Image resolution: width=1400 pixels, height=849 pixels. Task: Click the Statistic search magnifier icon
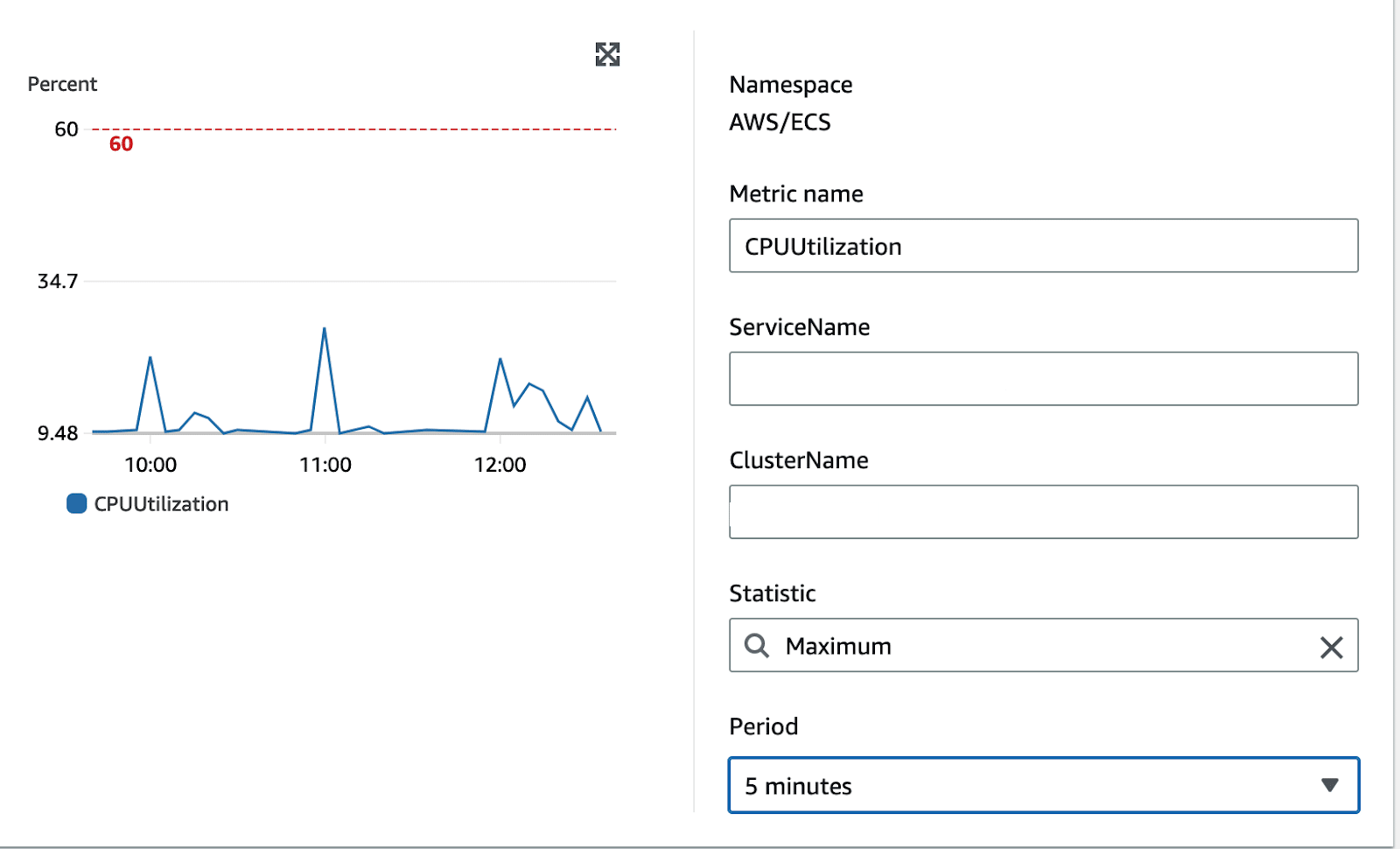(756, 646)
